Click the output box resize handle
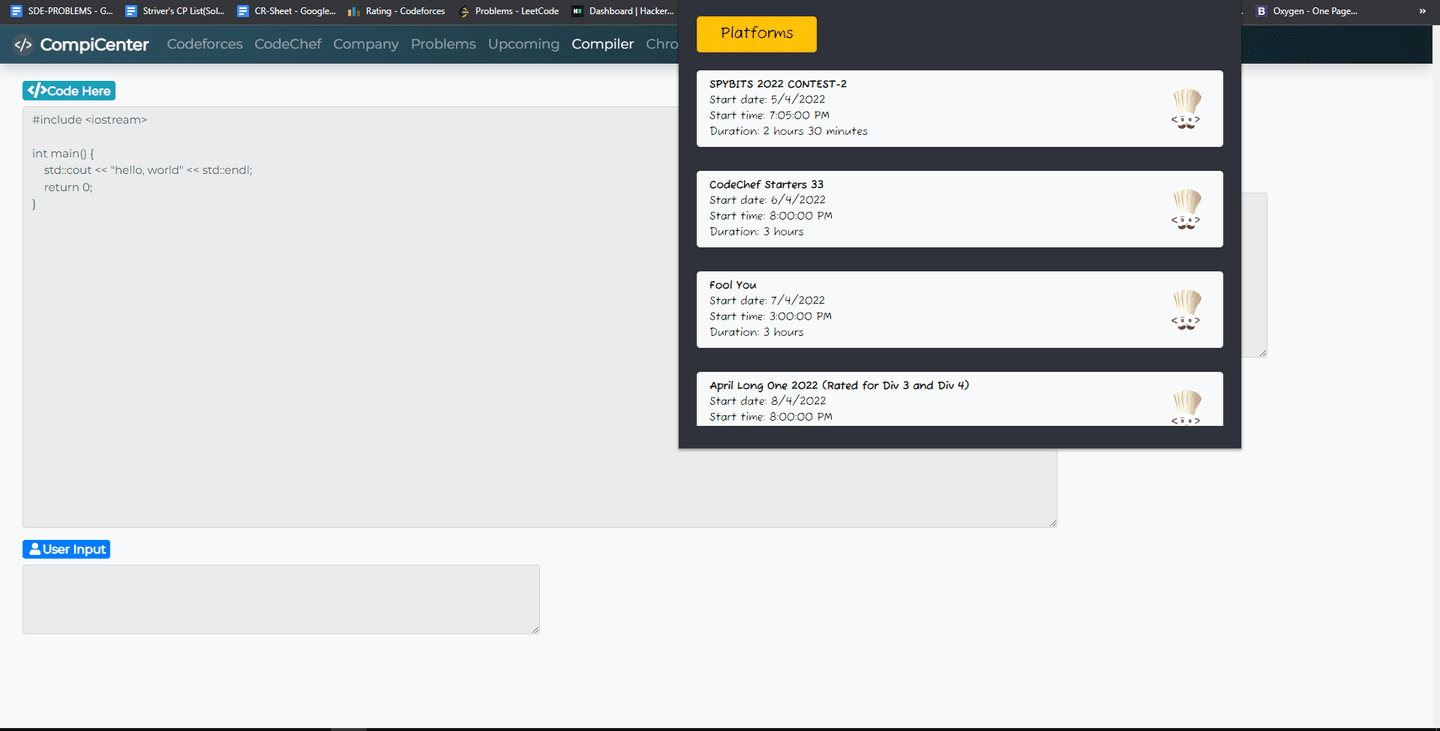Viewport: 1440px width, 731px height. 1261,351
